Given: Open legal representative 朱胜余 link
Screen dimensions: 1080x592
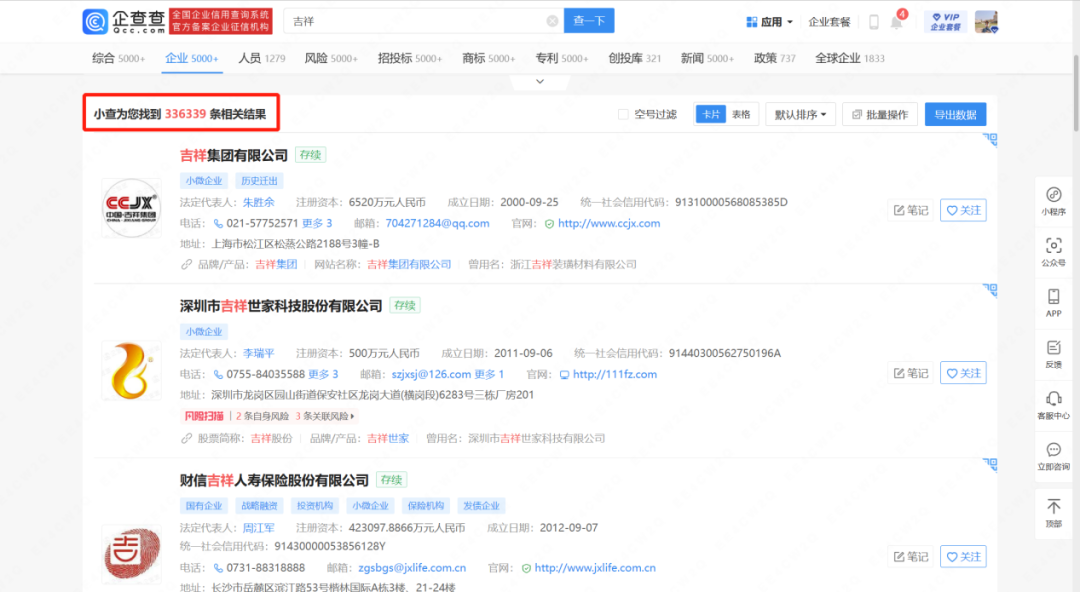Looking at the screenshot, I should [258, 203].
